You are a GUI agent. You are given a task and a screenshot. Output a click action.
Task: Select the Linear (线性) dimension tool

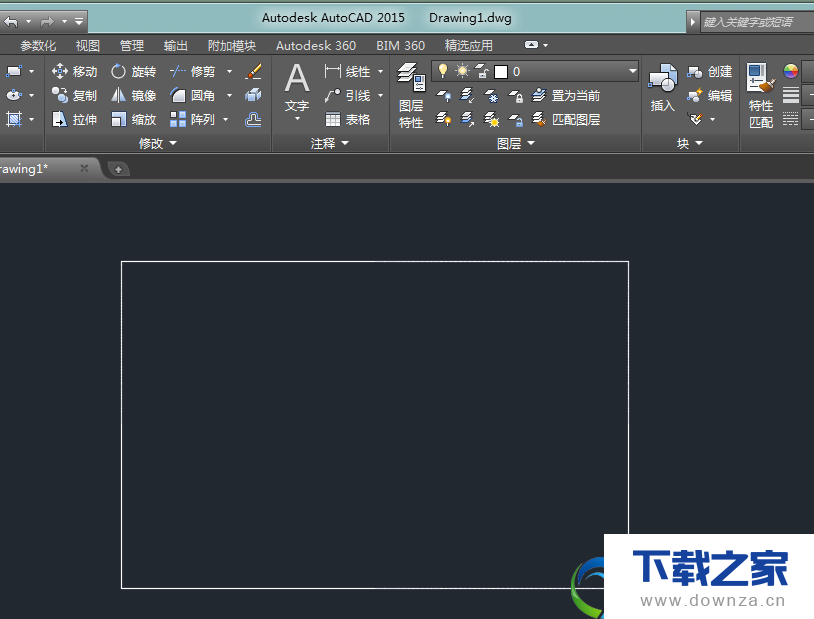(x=347, y=71)
